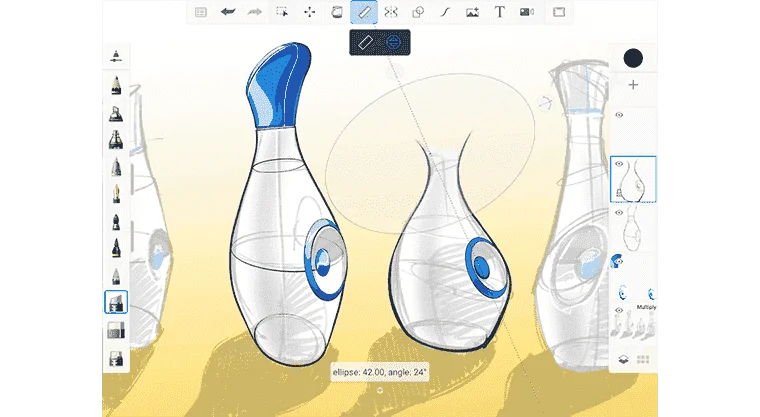This screenshot has height=417, width=760.
Task: Select the highlighted flat brush in palette
Action: tap(116, 302)
